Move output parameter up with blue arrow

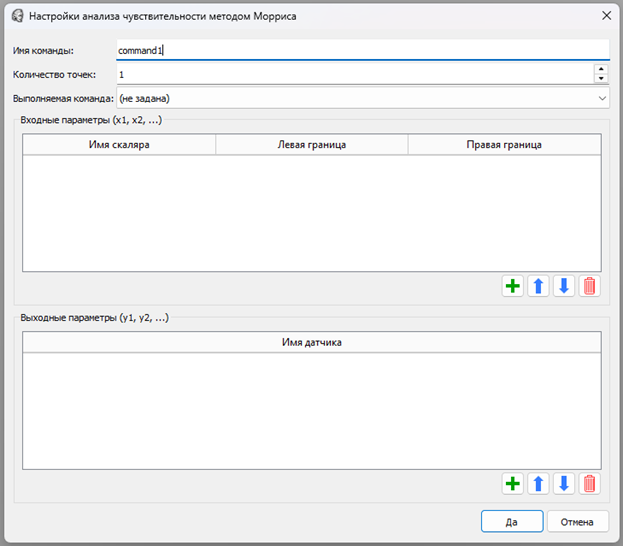tap(538, 484)
